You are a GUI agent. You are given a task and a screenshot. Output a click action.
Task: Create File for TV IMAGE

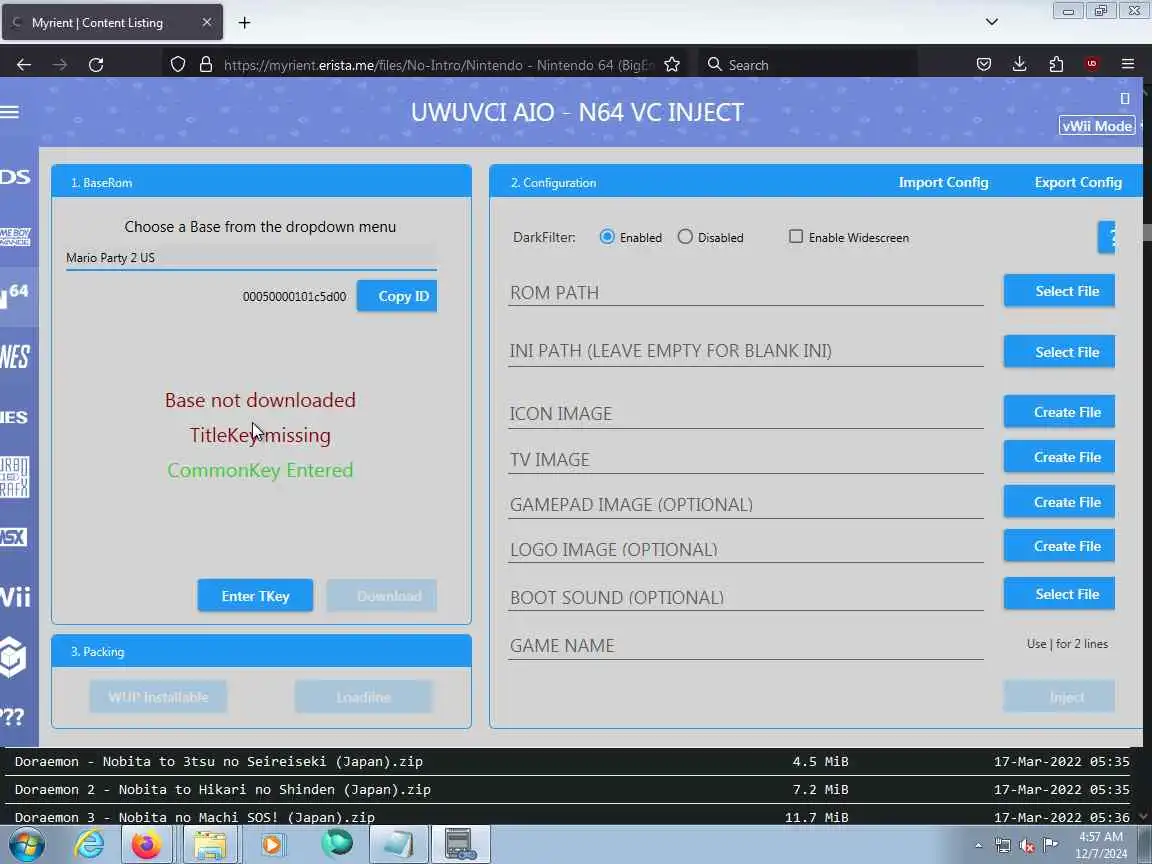click(x=1059, y=457)
